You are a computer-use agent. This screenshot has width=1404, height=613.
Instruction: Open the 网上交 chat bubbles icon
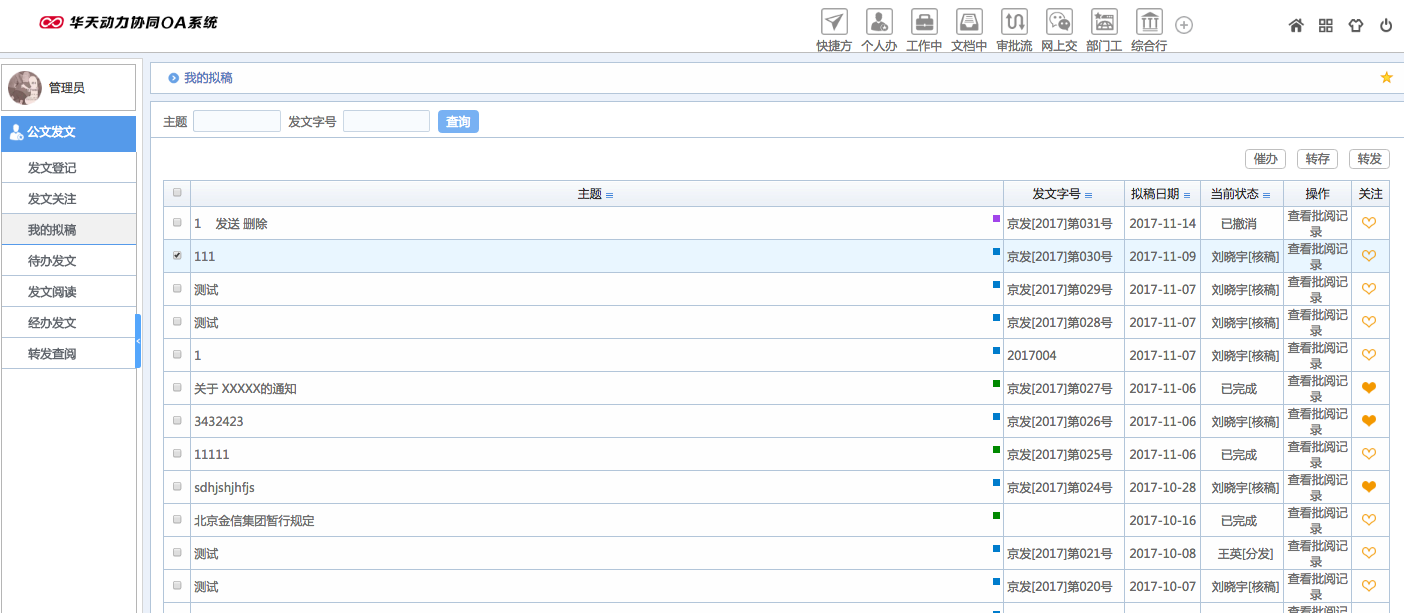[x=1059, y=22]
